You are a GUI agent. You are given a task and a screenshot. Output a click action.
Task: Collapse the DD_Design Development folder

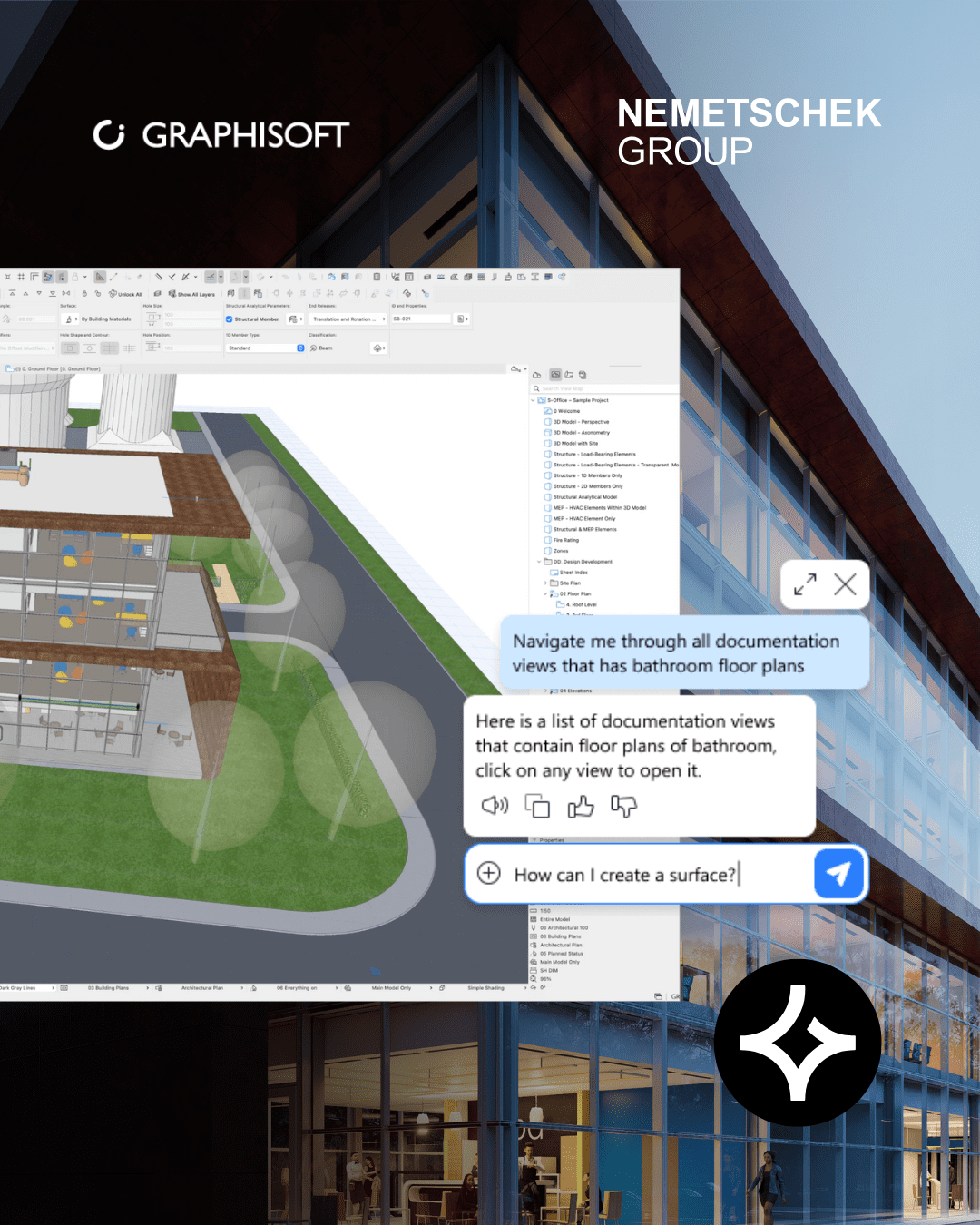tap(539, 562)
